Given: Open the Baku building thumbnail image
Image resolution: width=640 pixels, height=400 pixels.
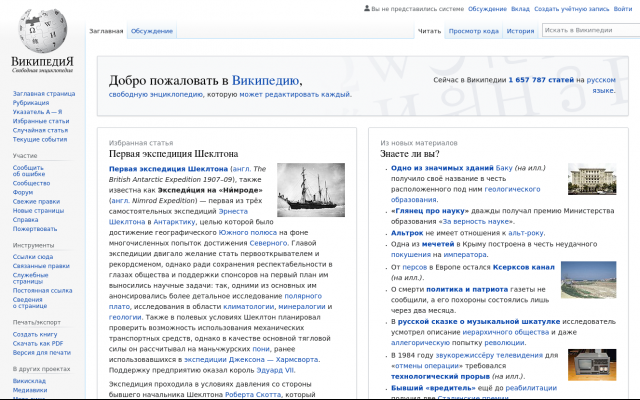Looking at the screenshot, I should (x=592, y=179).
